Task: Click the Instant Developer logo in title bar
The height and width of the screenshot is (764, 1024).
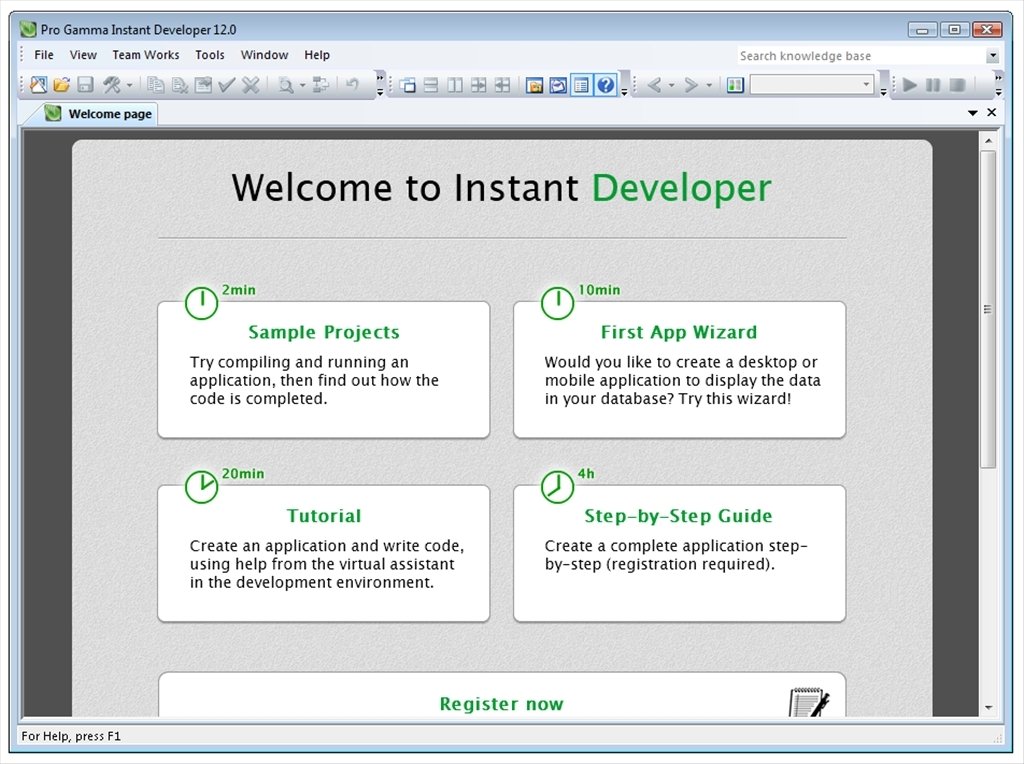Action: pos(27,29)
